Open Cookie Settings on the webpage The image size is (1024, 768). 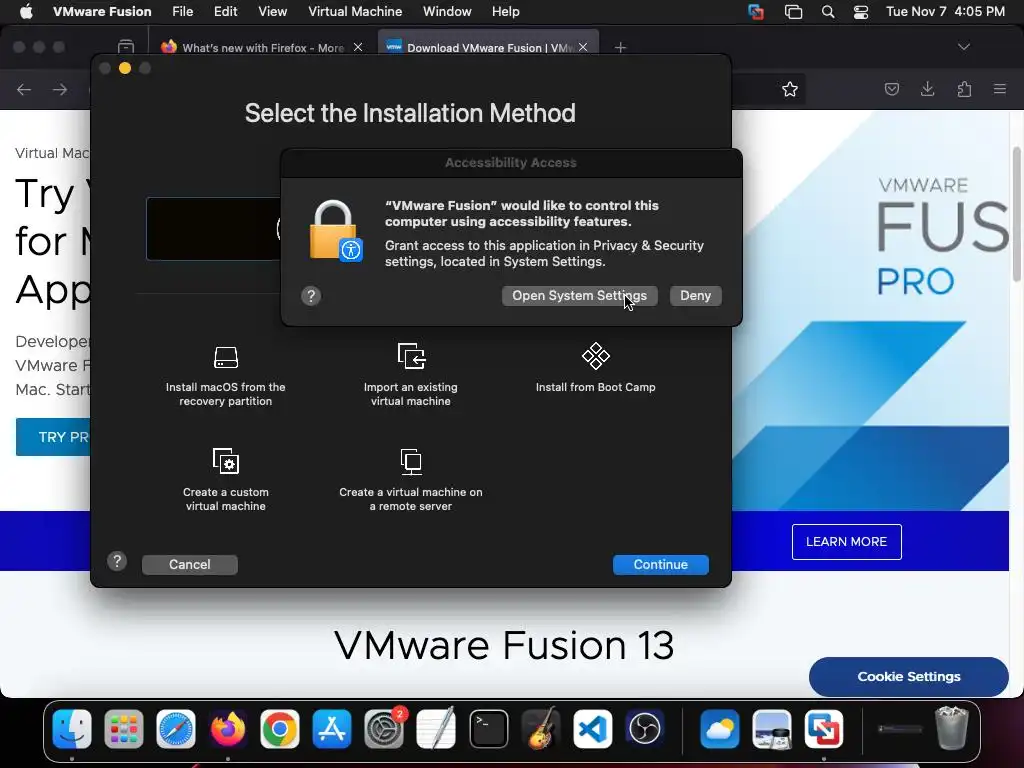point(908,677)
